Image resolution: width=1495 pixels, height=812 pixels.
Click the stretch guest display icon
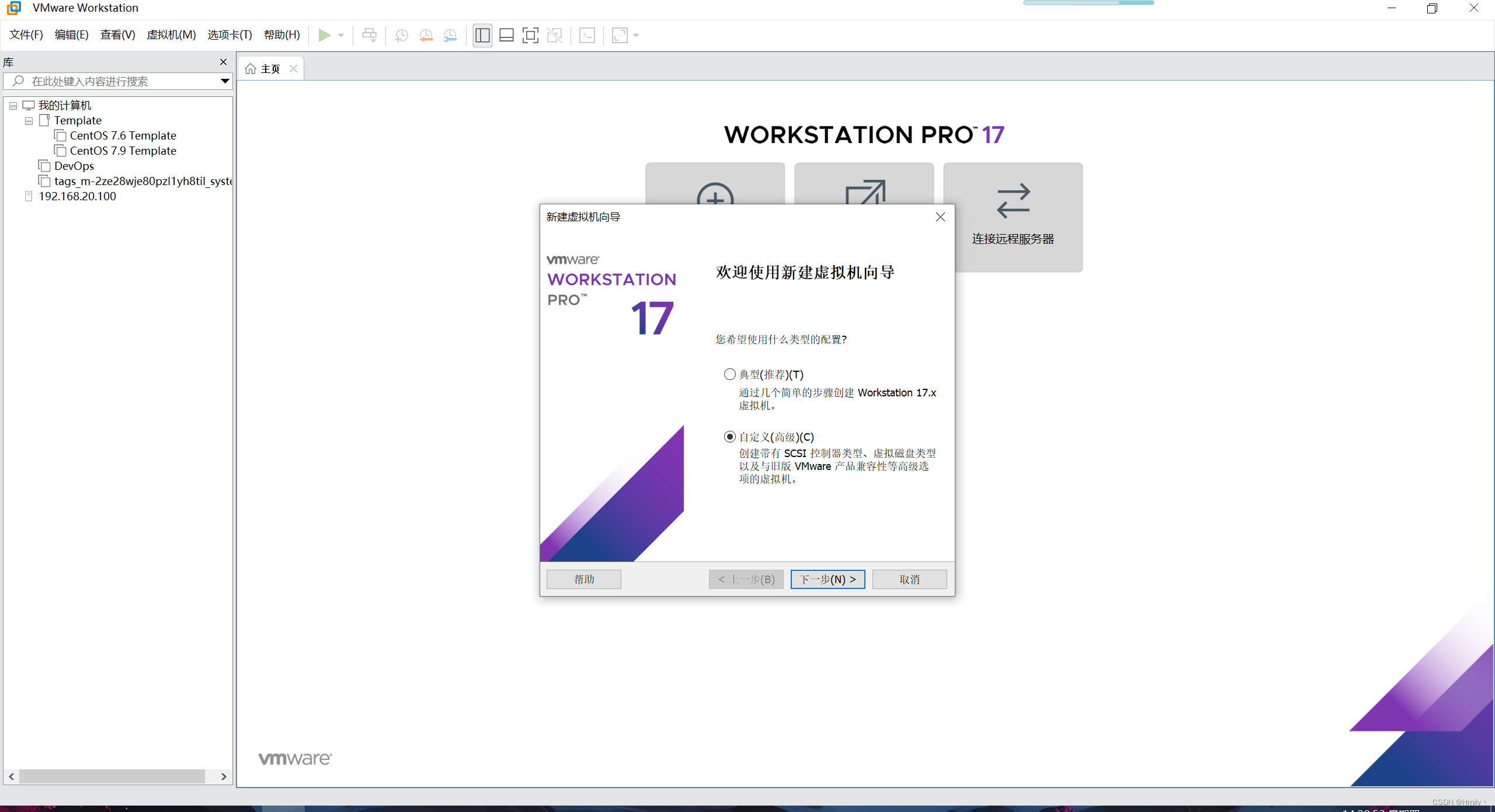[x=620, y=35]
